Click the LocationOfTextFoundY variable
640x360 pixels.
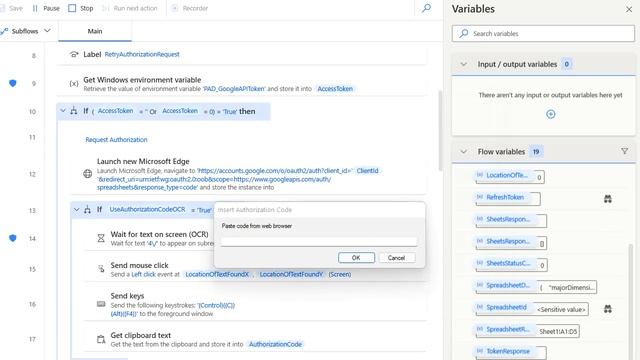coord(291,274)
